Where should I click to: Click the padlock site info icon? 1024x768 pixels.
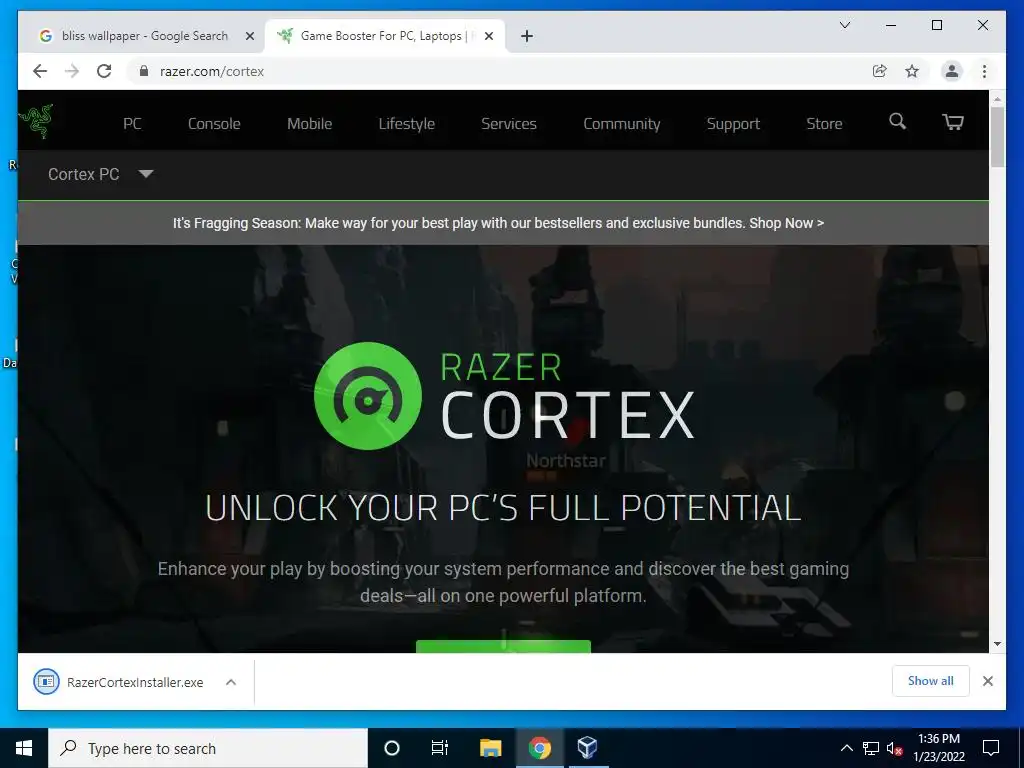(144, 71)
